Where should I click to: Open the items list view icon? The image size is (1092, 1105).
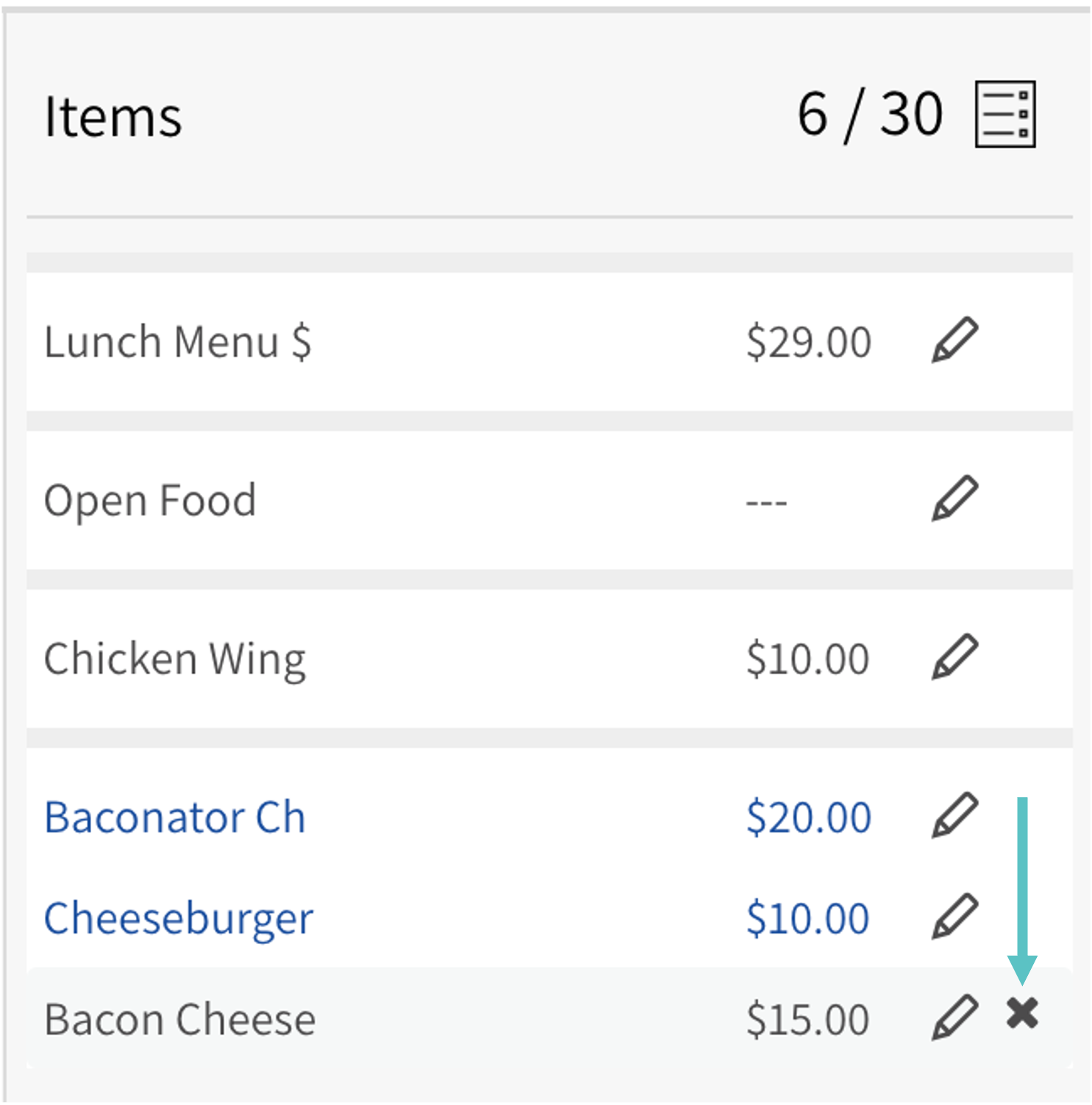pyautogui.click(x=1004, y=115)
